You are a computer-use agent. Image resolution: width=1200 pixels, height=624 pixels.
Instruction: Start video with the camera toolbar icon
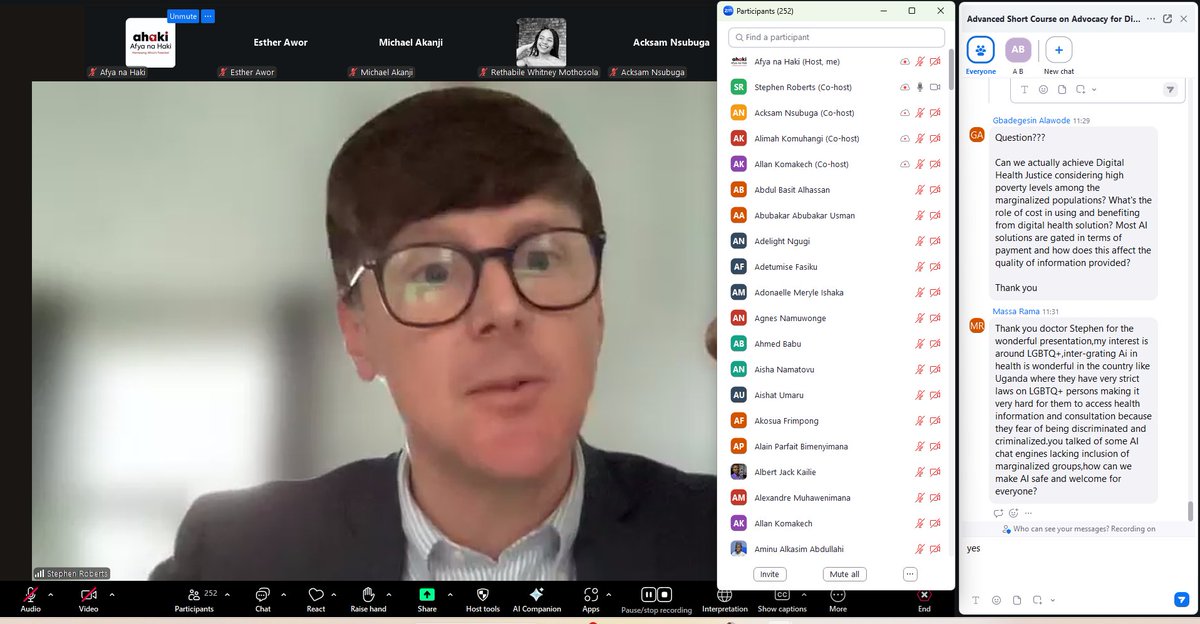click(88, 594)
